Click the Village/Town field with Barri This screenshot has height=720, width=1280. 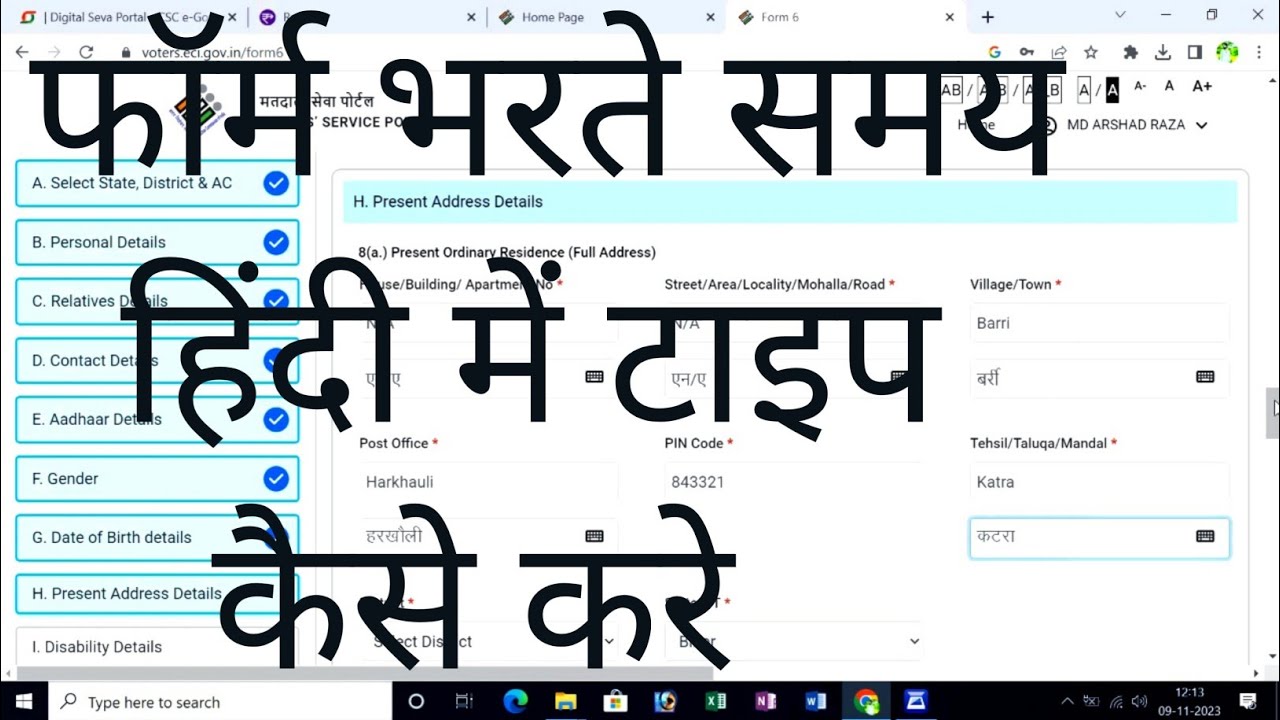coord(1099,323)
